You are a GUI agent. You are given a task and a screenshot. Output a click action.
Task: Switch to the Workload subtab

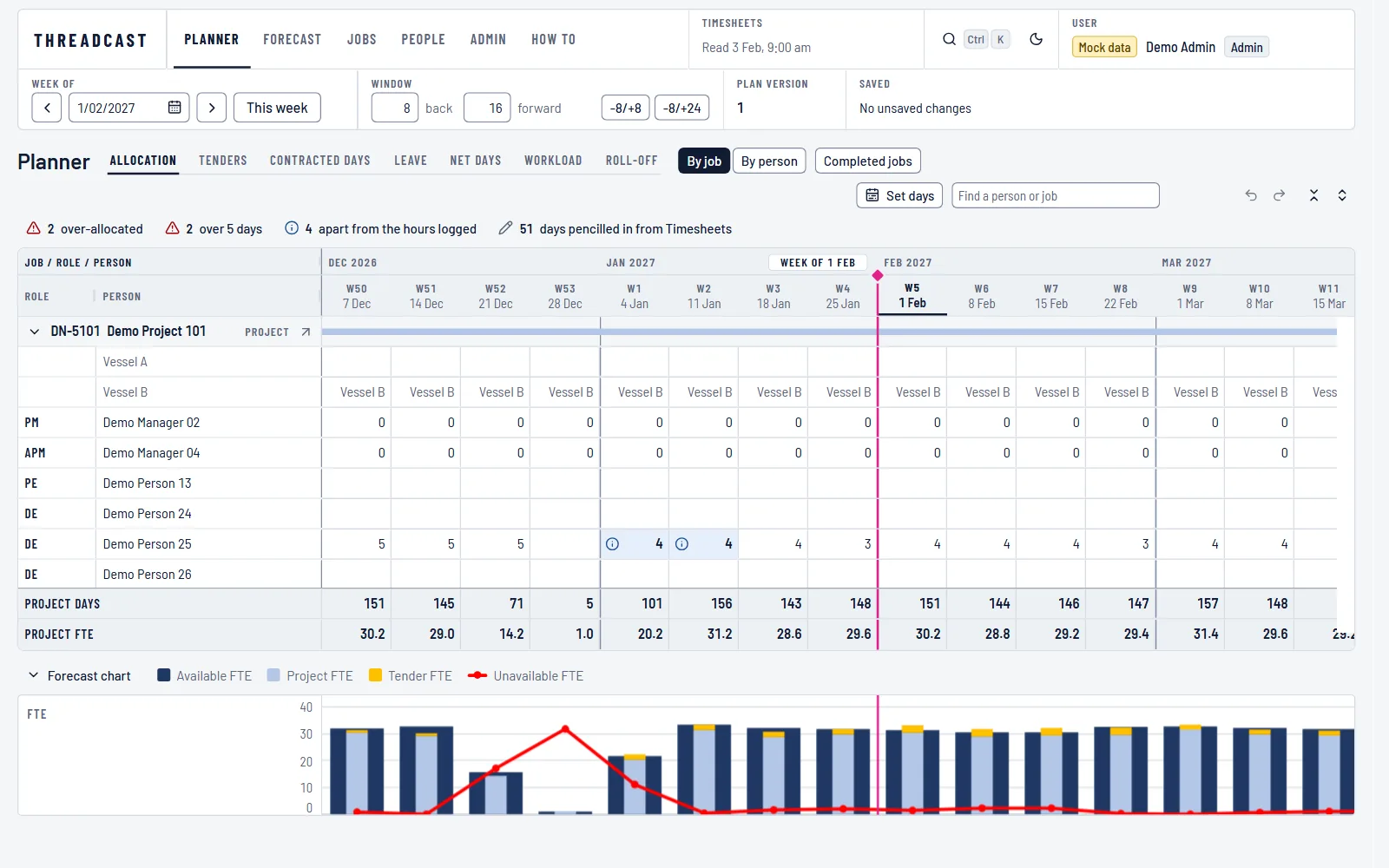pyautogui.click(x=553, y=161)
